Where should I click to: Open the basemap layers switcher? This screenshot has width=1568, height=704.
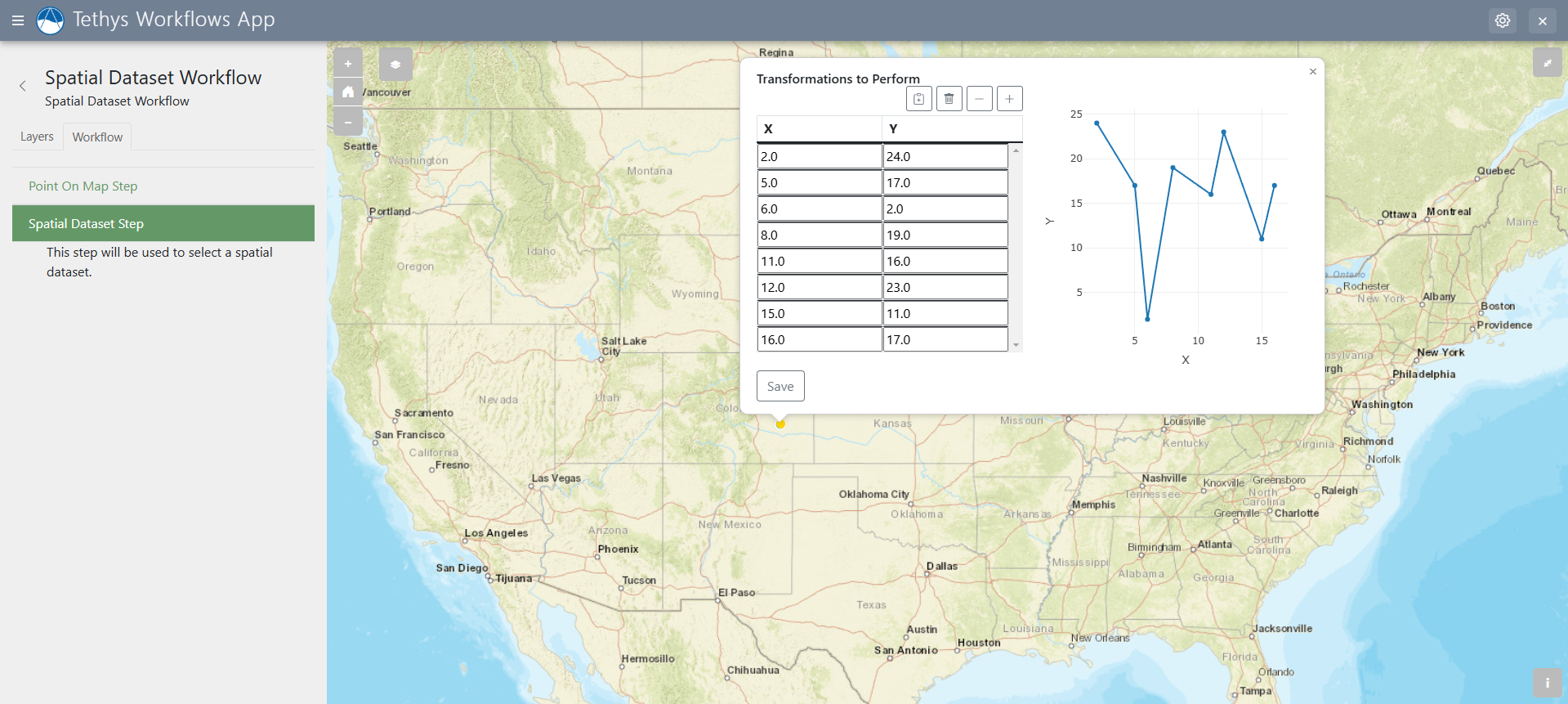pyautogui.click(x=395, y=64)
